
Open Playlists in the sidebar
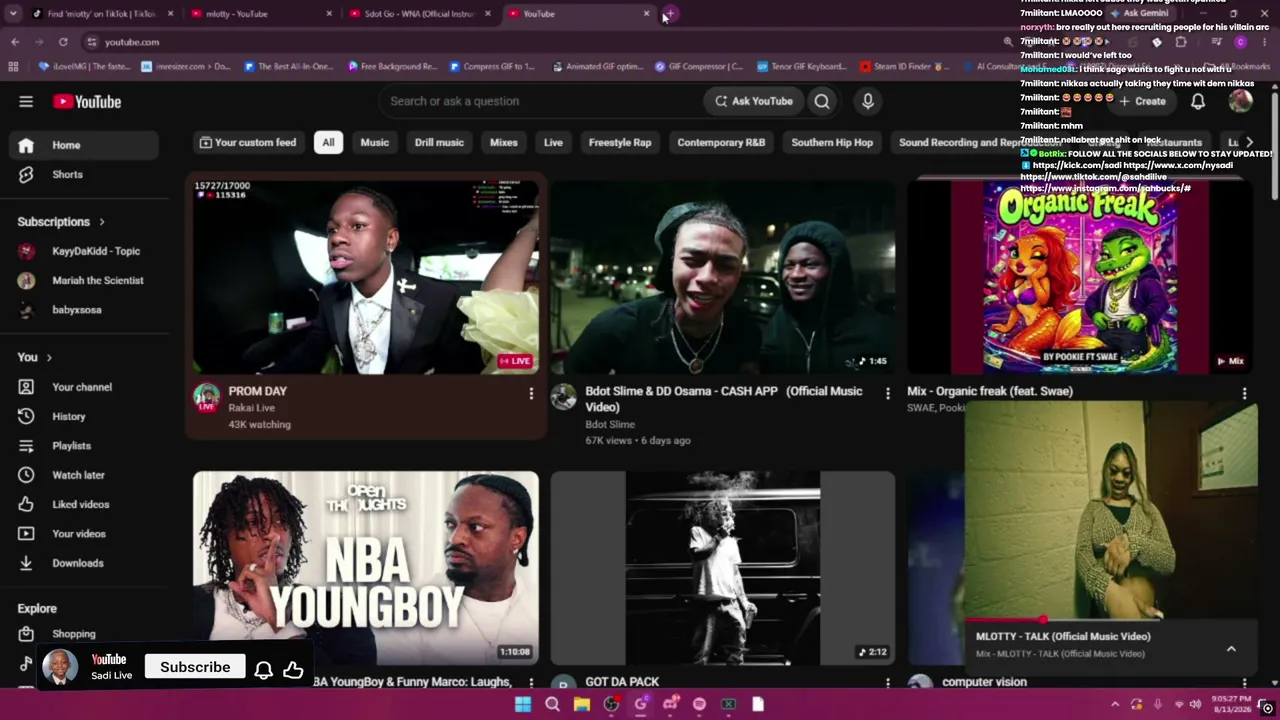pos(85,445)
